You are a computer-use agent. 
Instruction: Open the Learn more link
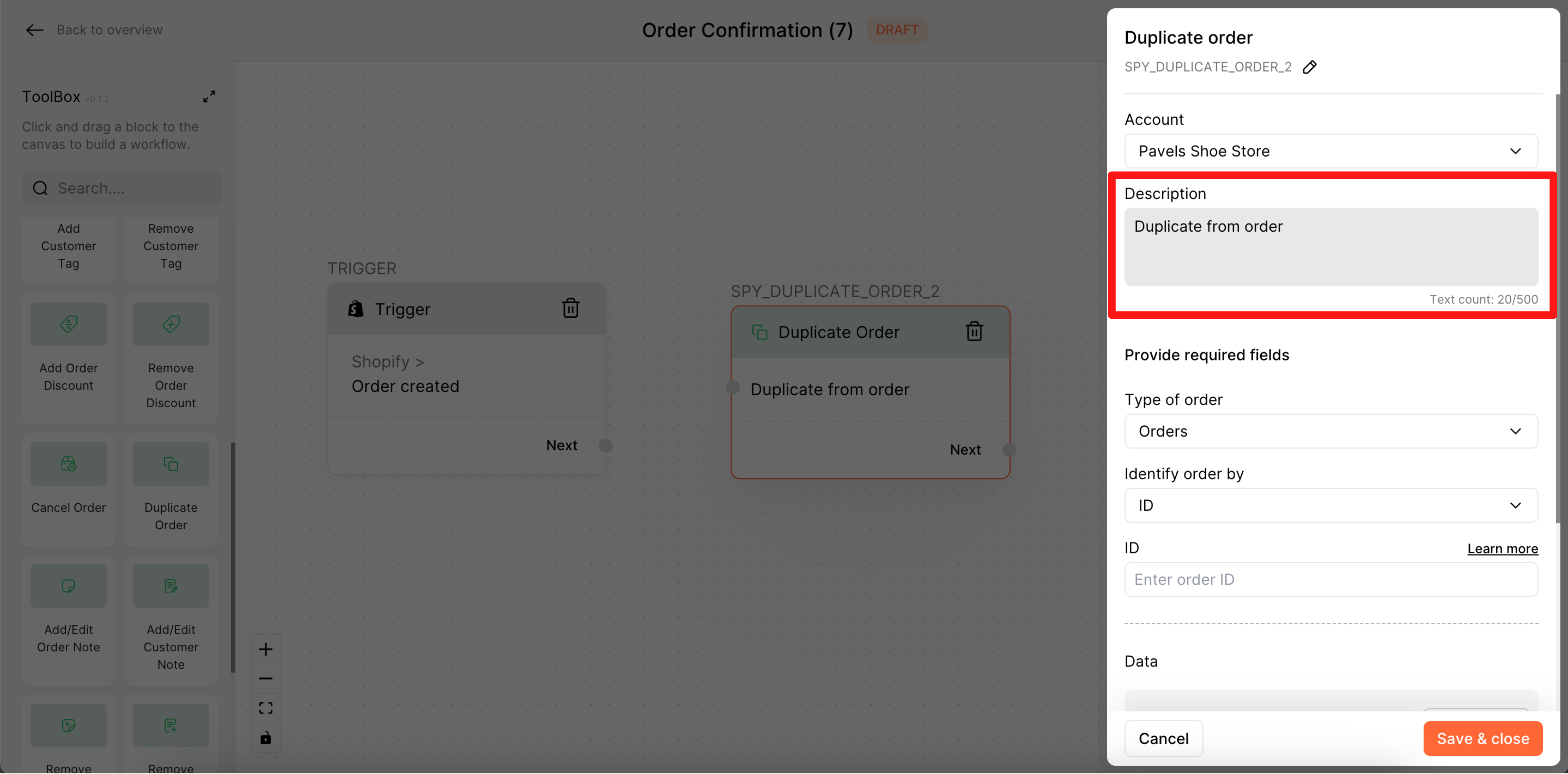click(1502, 548)
